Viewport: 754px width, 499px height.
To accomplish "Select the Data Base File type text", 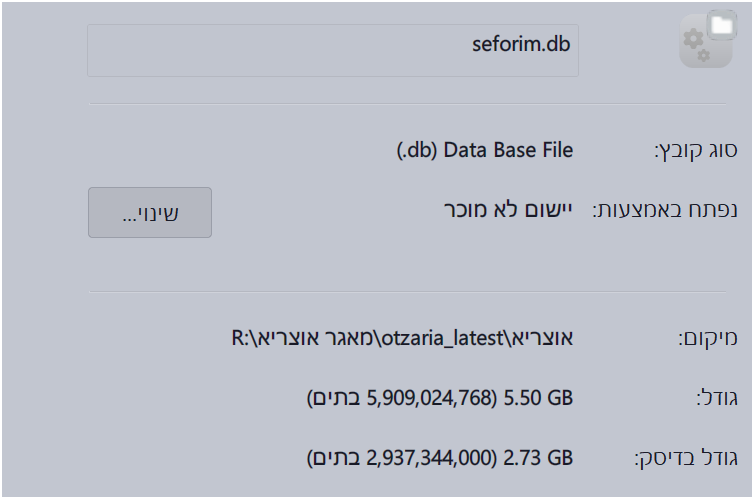I will (507, 151).
